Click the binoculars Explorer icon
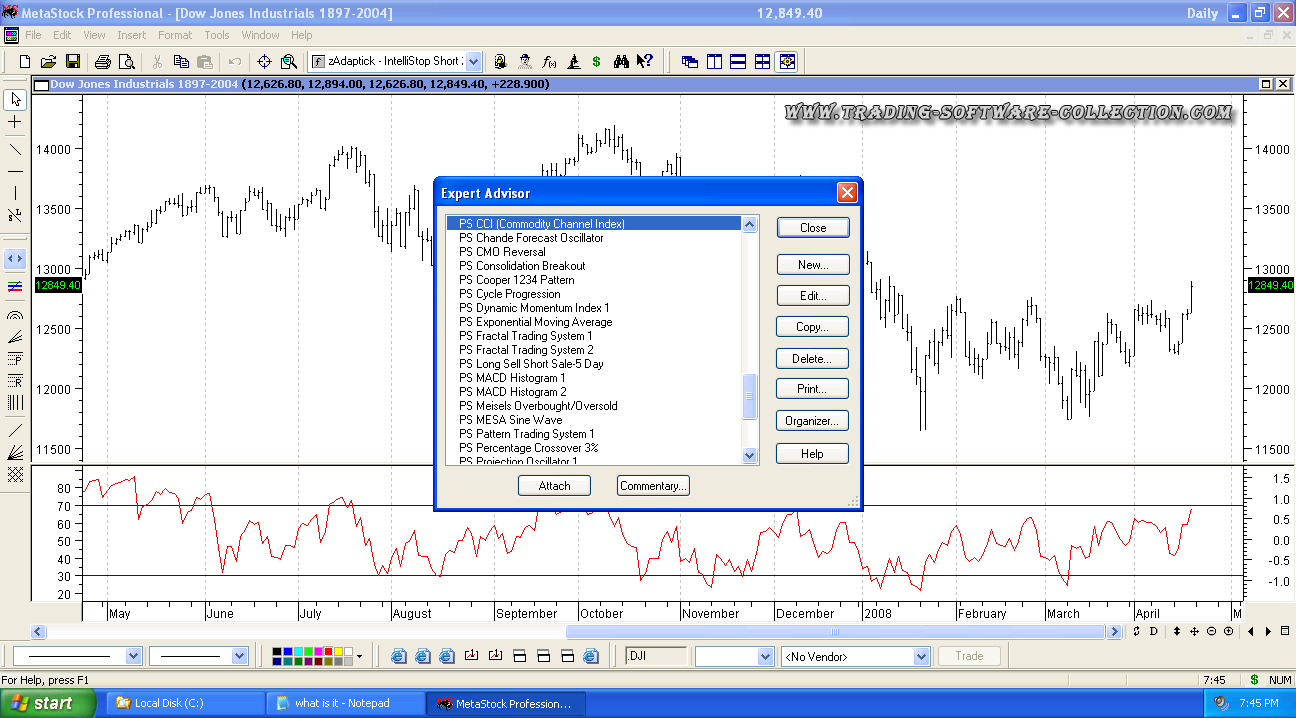Viewport: 1296px width, 718px height. click(621, 61)
